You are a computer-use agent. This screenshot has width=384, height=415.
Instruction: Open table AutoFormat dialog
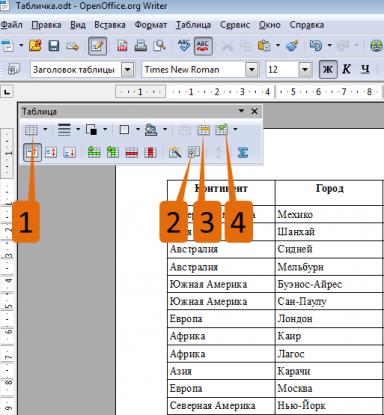tap(175, 153)
